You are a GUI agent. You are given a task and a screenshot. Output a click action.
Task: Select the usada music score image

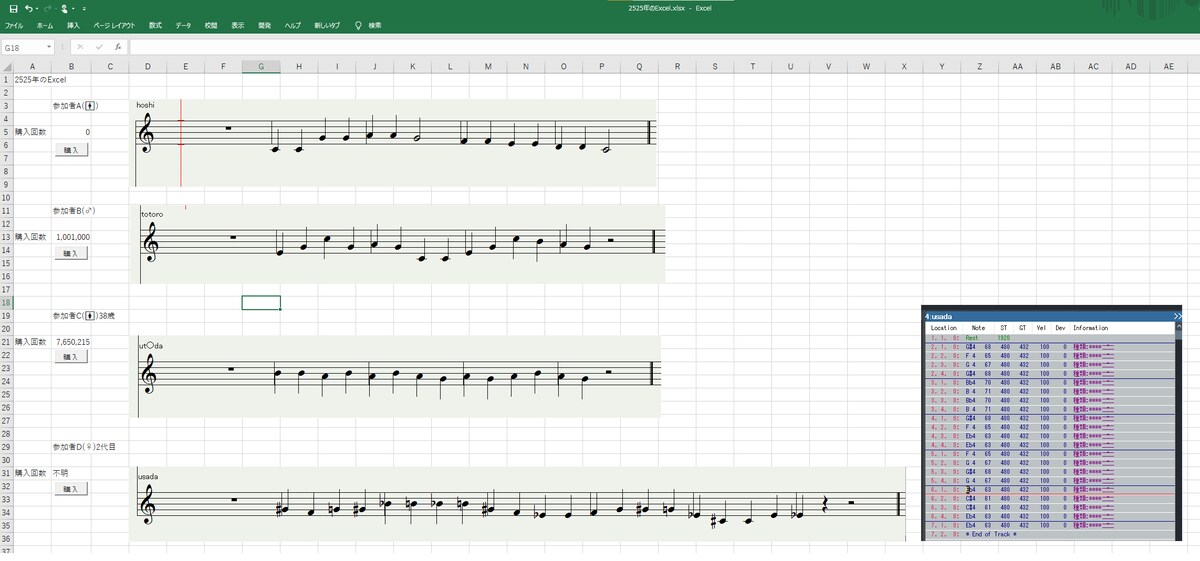coord(517,505)
